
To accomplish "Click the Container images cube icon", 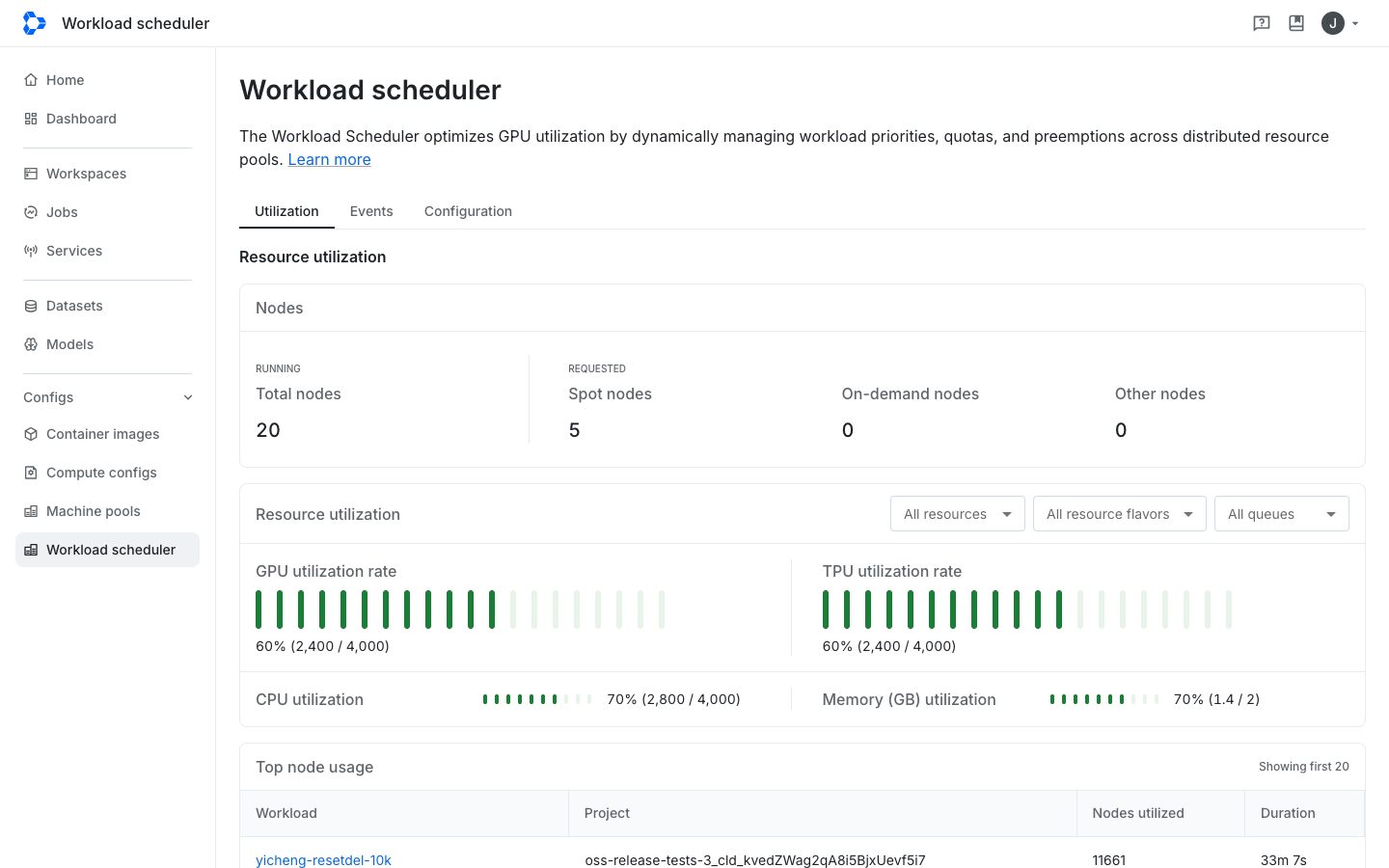I will [x=31, y=434].
